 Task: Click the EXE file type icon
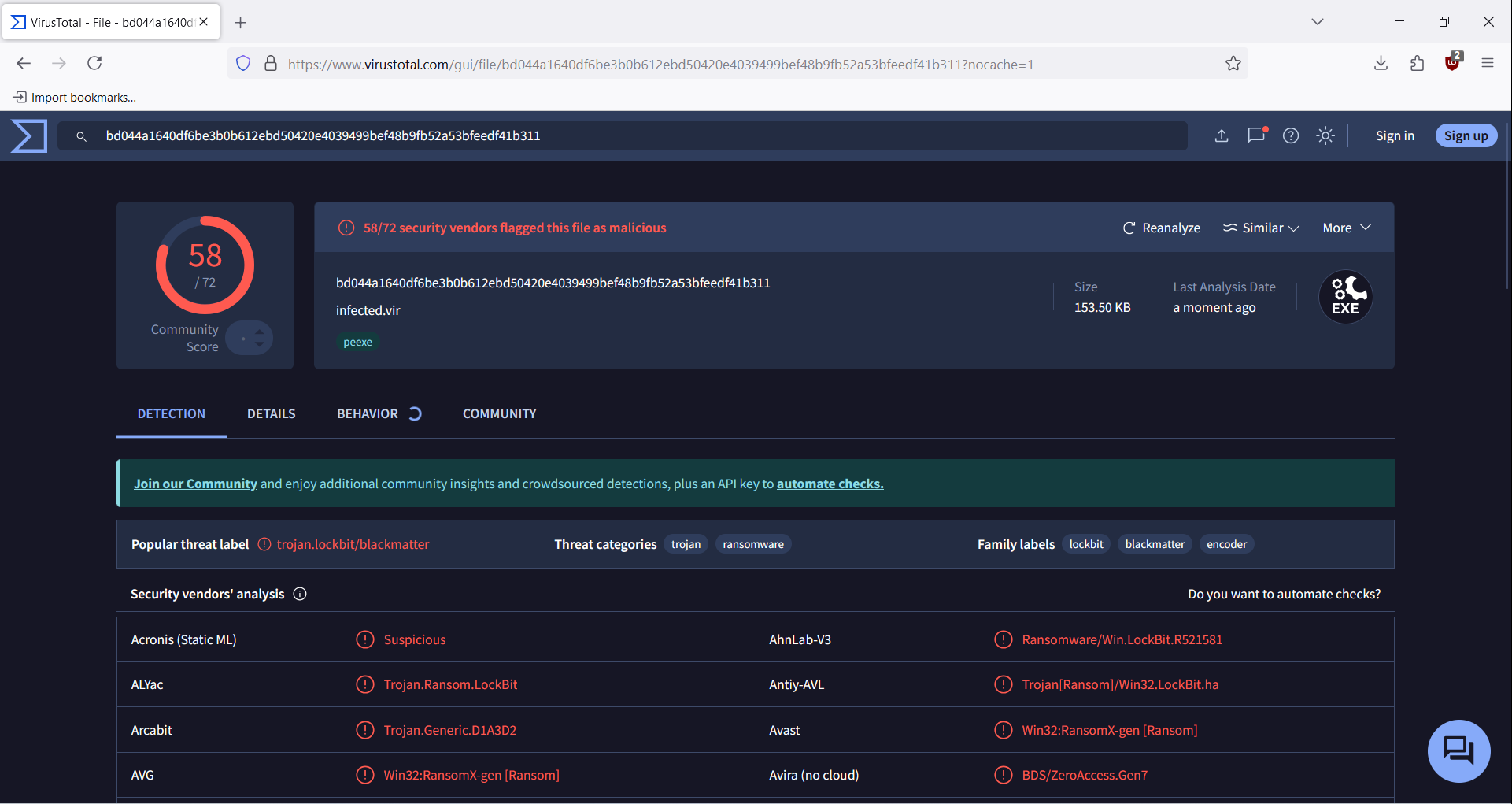click(x=1346, y=297)
